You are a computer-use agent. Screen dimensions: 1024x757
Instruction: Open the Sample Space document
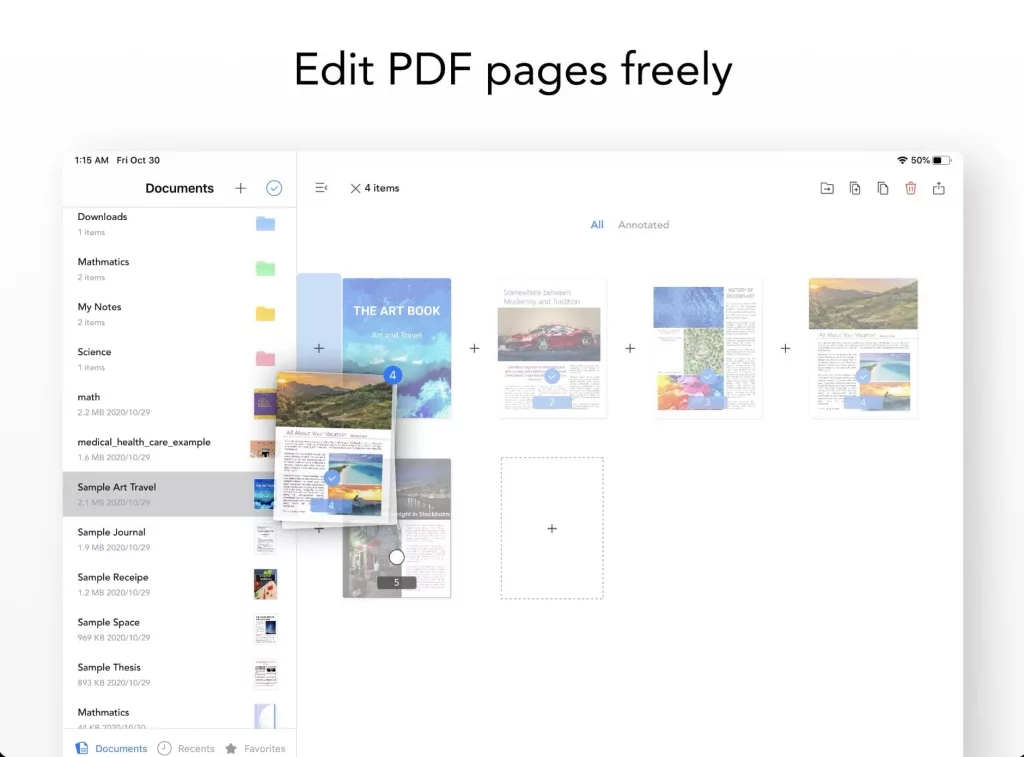tap(180, 630)
